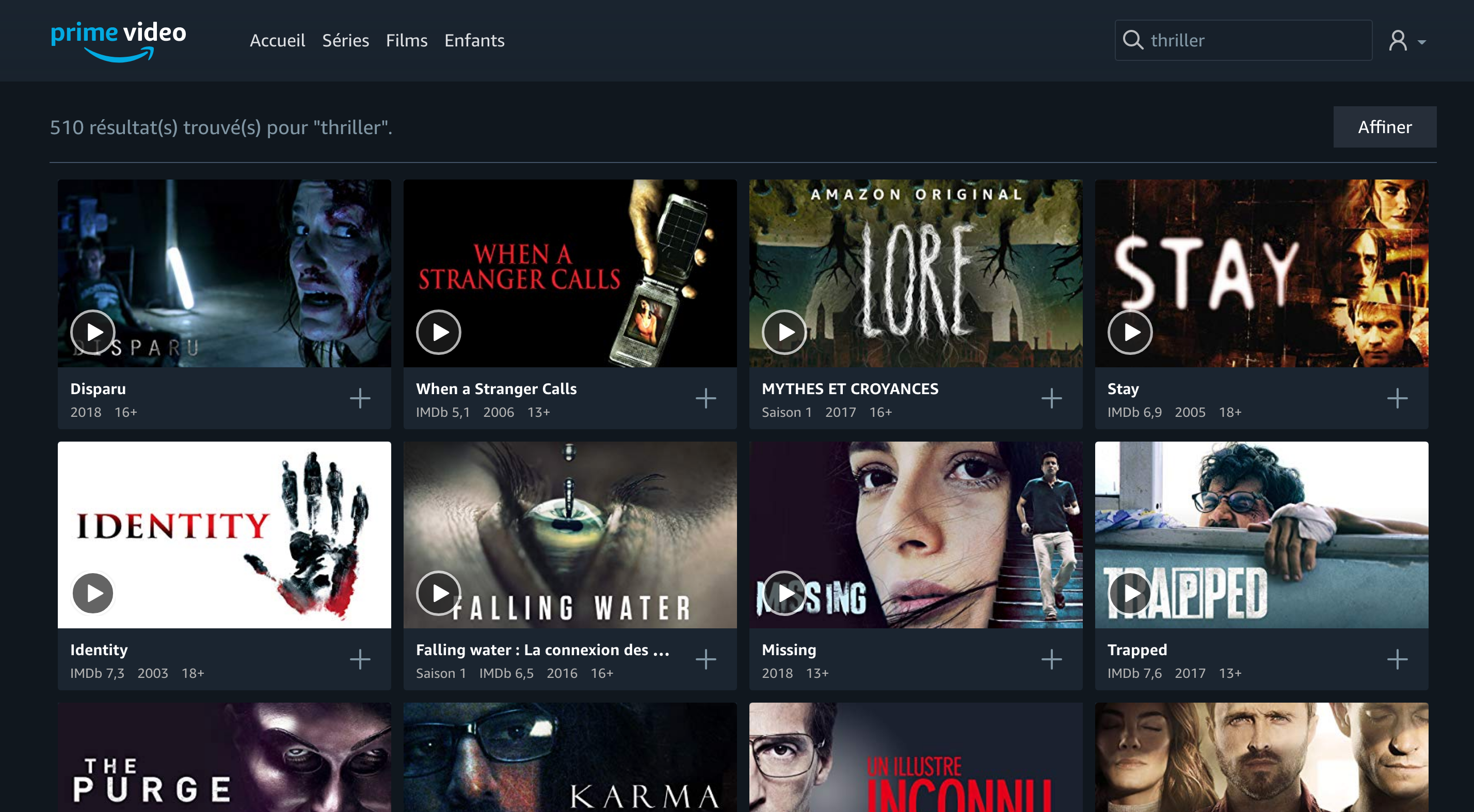Play Mythes et Croyances (Lore)
Viewport: 1474px width, 812px height.
pyautogui.click(x=784, y=332)
